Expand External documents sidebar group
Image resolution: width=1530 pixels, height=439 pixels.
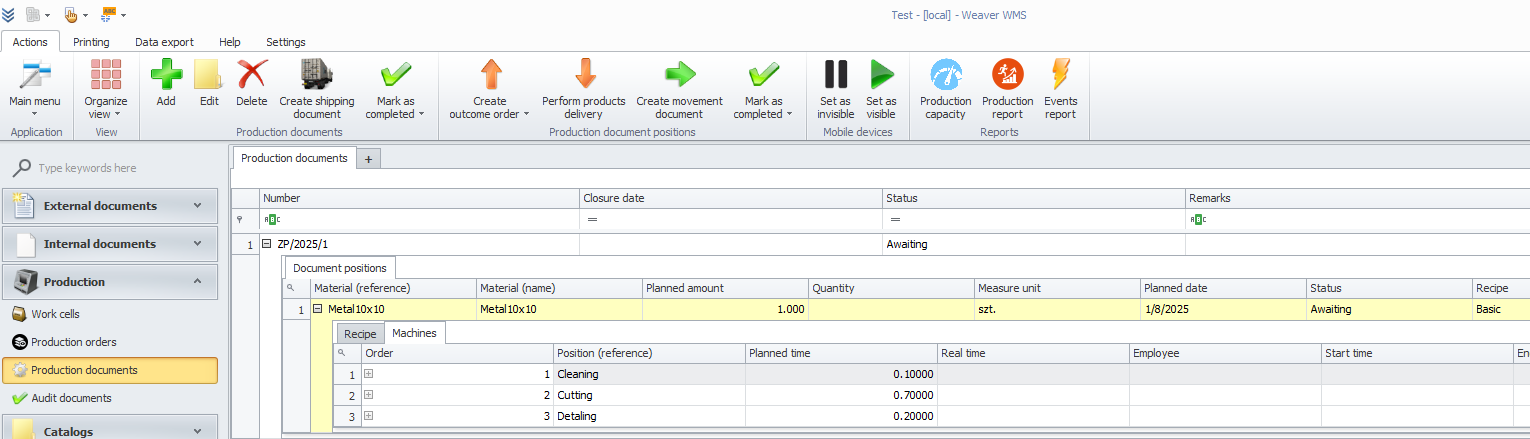[110, 206]
